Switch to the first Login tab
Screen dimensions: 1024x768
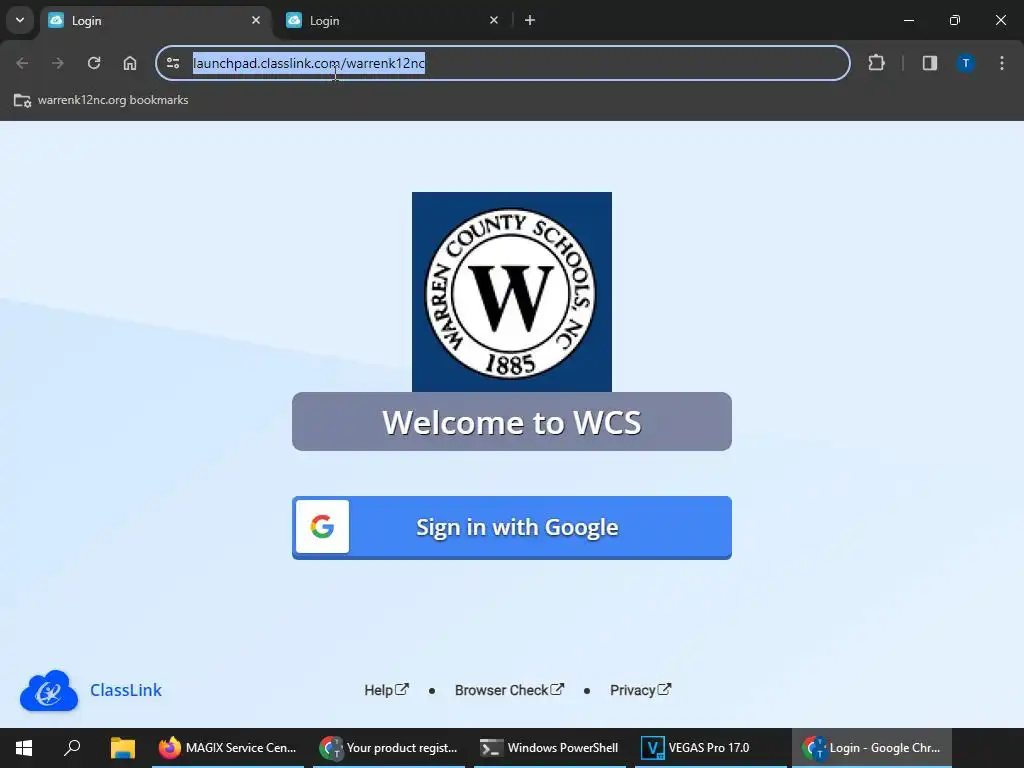[156, 21]
